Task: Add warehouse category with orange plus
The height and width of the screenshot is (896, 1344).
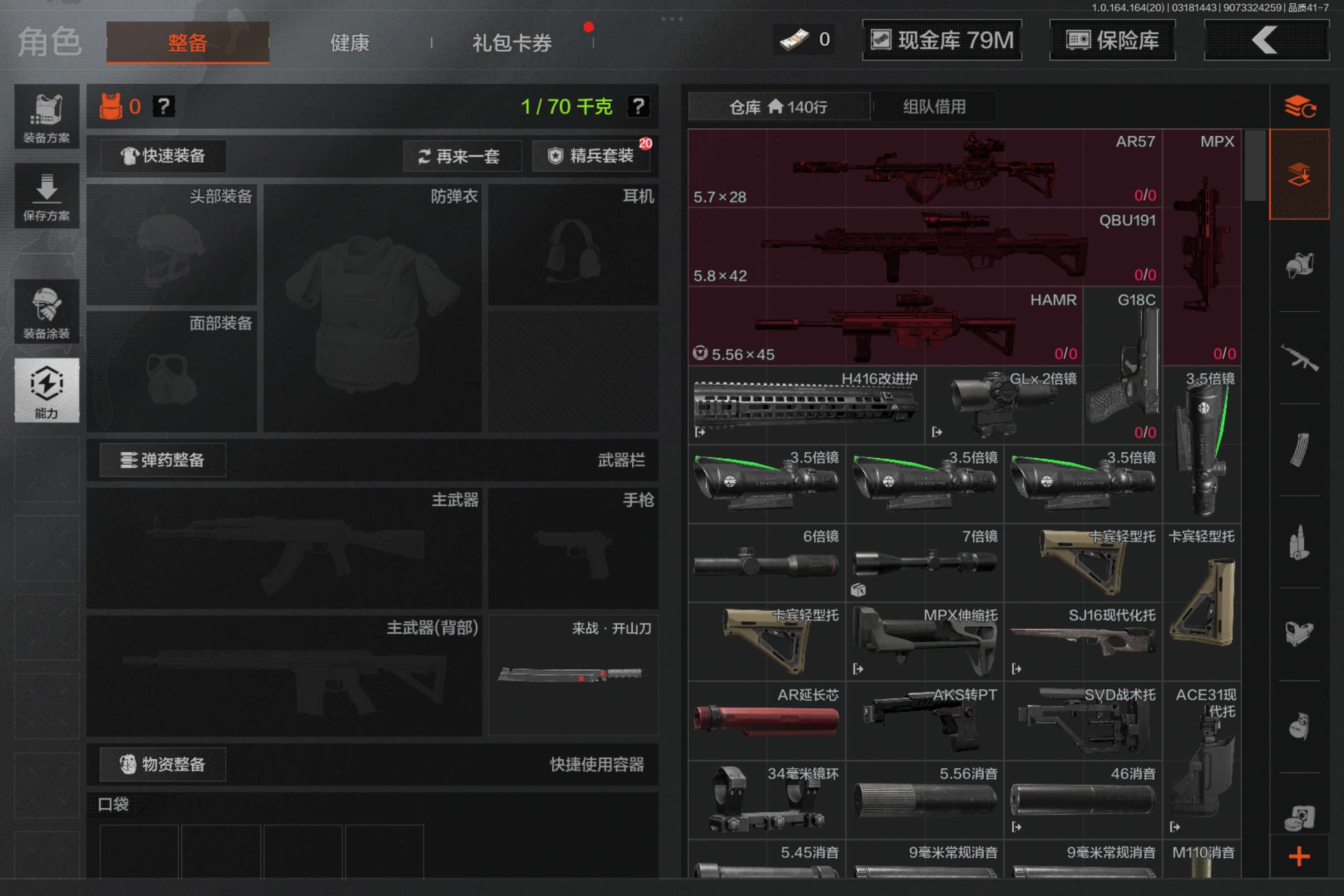Action: [1299, 856]
